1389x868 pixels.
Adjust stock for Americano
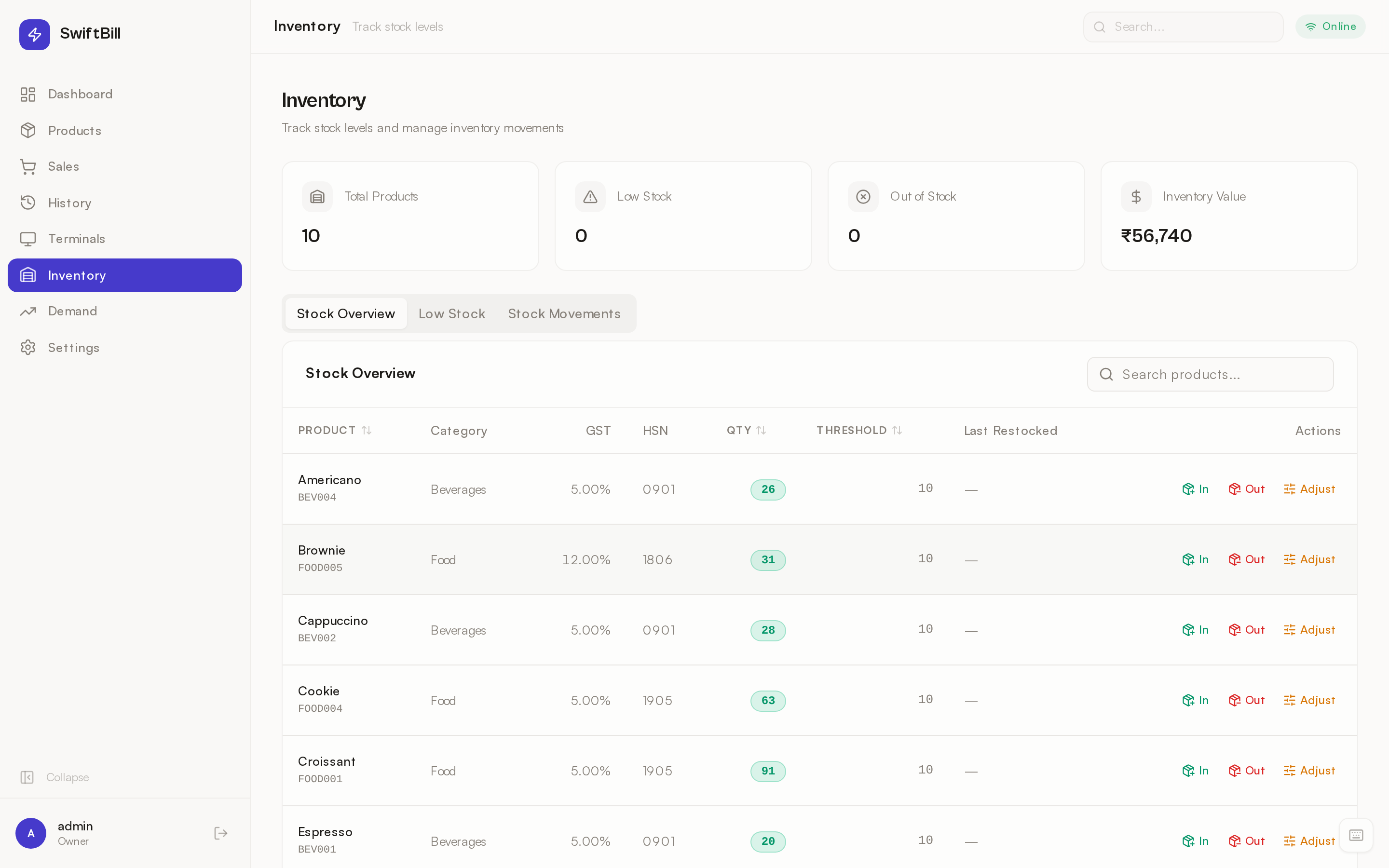(1309, 489)
